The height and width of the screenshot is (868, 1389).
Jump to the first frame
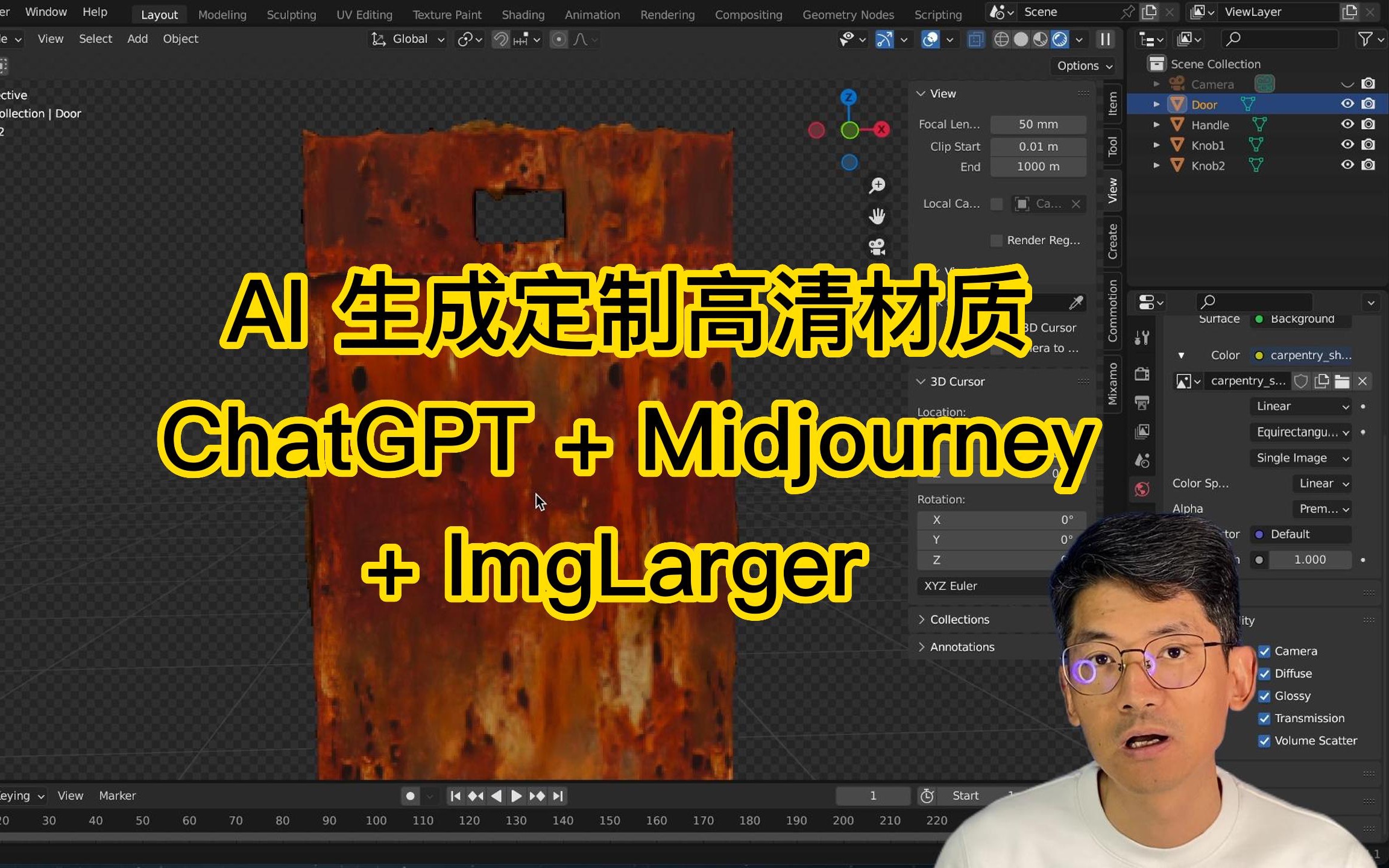(456, 796)
